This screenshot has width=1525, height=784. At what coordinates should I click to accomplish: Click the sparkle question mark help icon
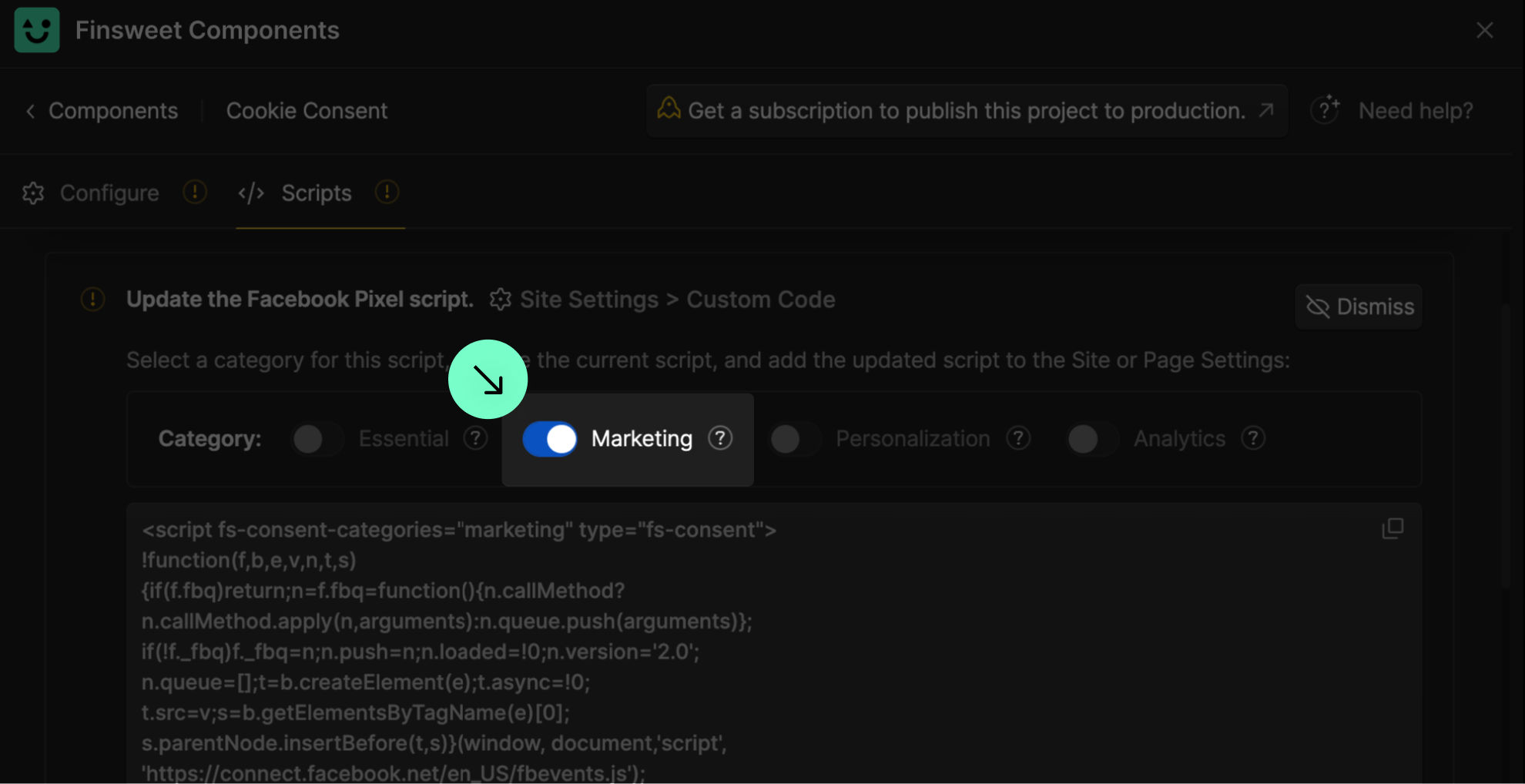(x=1326, y=109)
